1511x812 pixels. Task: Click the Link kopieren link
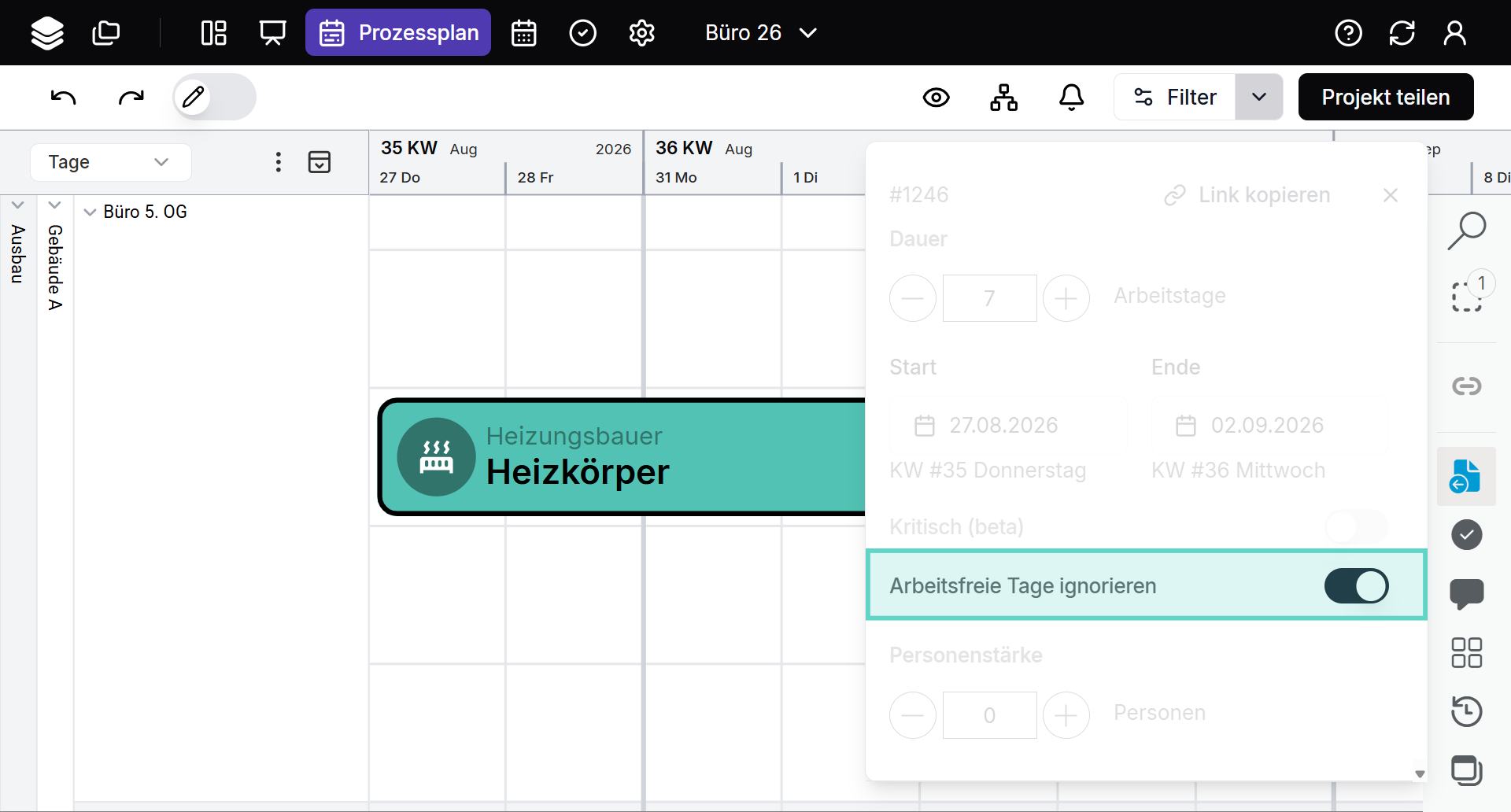(x=1247, y=195)
